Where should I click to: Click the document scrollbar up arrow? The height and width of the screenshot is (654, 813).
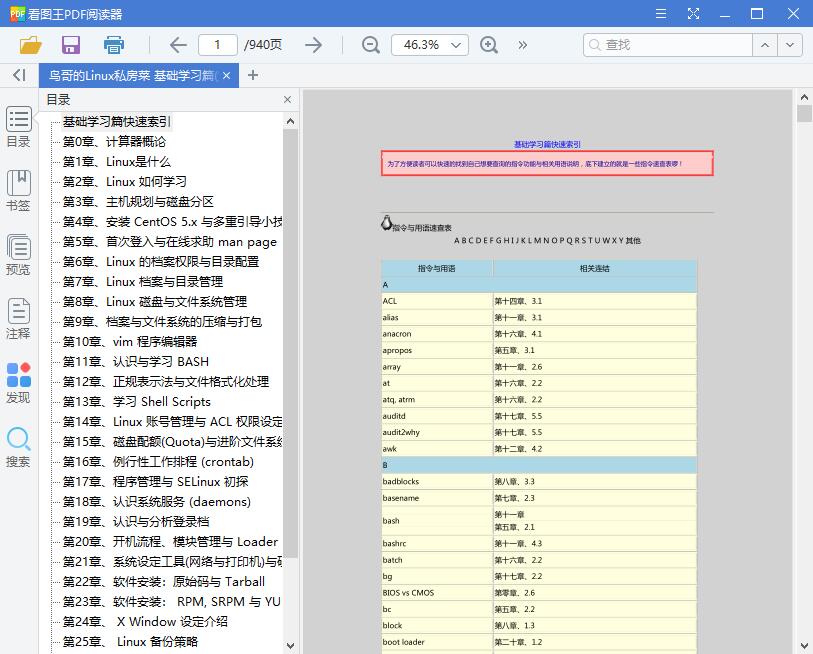pos(804,97)
